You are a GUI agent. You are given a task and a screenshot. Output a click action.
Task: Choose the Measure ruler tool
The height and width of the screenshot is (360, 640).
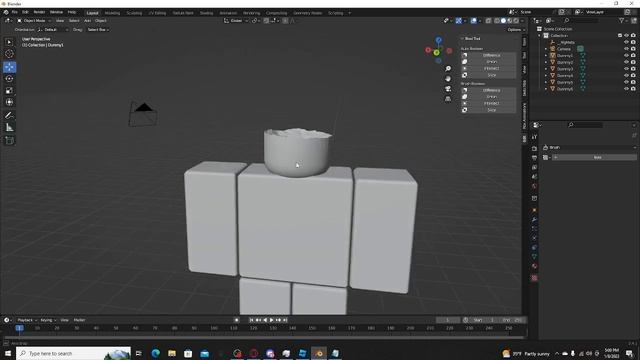(9, 128)
